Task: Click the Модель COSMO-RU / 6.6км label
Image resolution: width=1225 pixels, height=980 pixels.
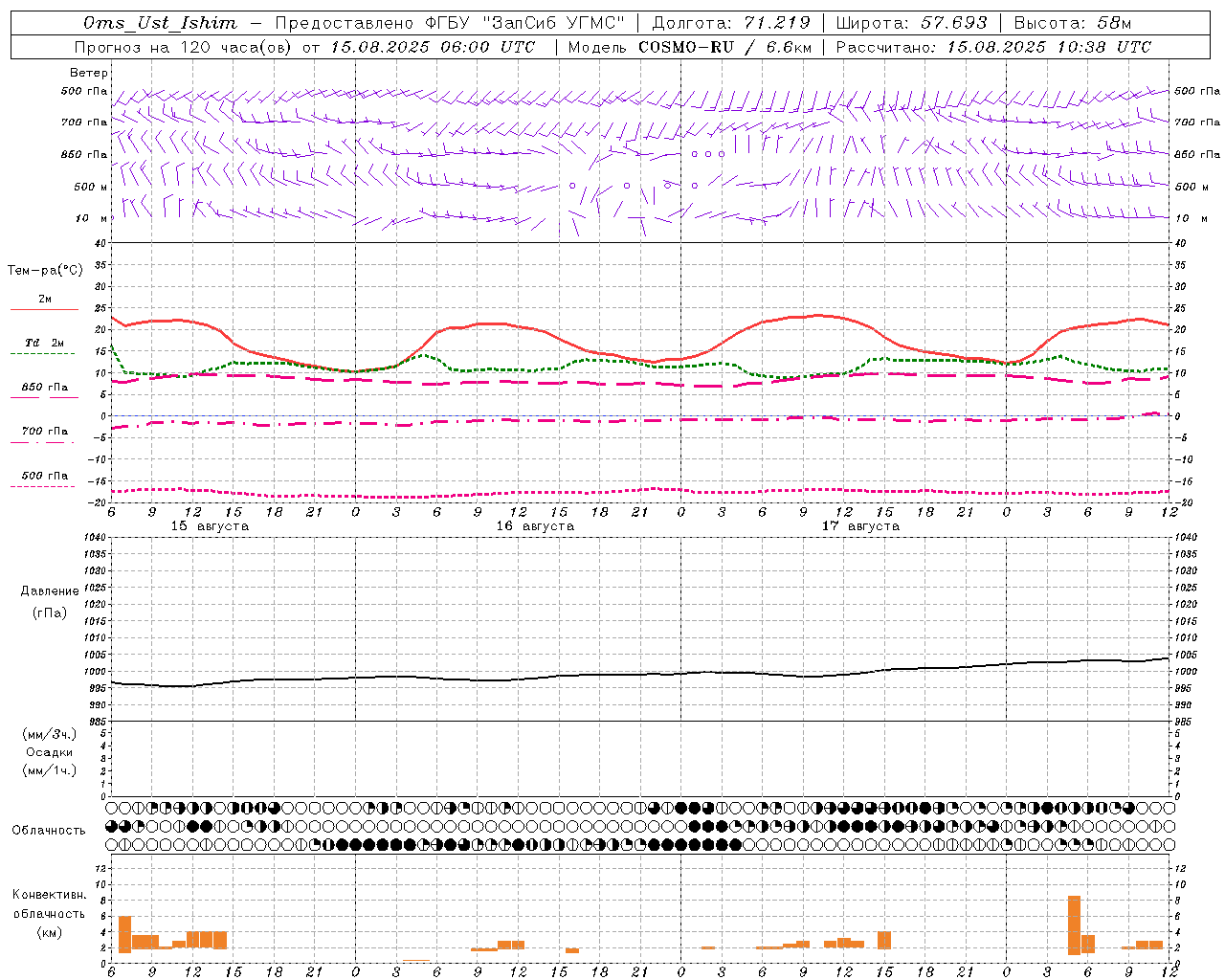Action: point(690,47)
